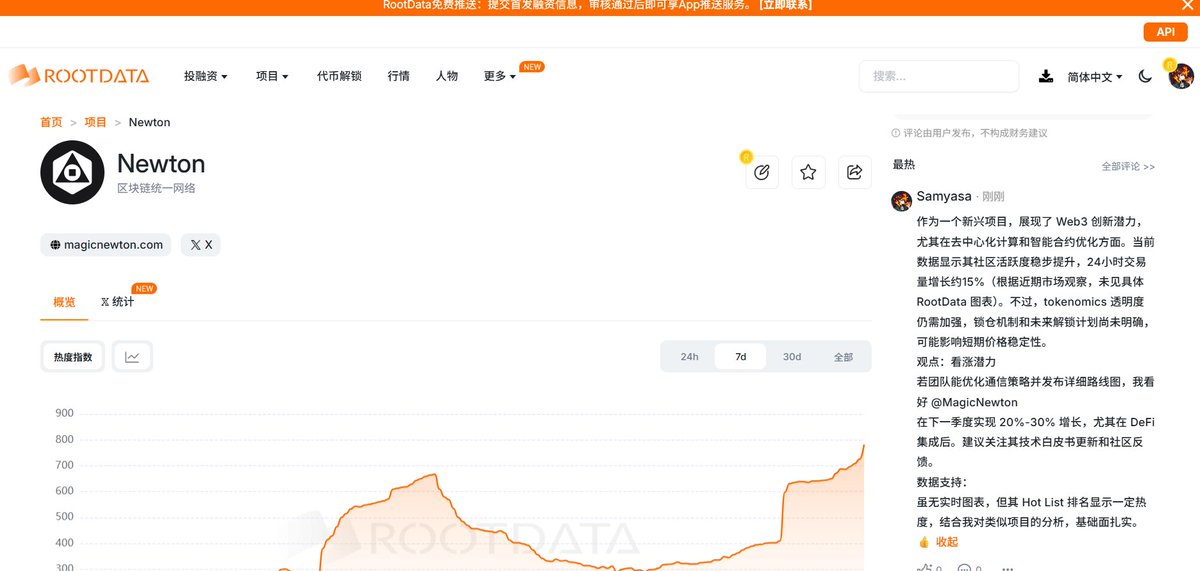This screenshot has height=571, width=1200.
Task: Click the edit project icon button
Action: pos(762,172)
